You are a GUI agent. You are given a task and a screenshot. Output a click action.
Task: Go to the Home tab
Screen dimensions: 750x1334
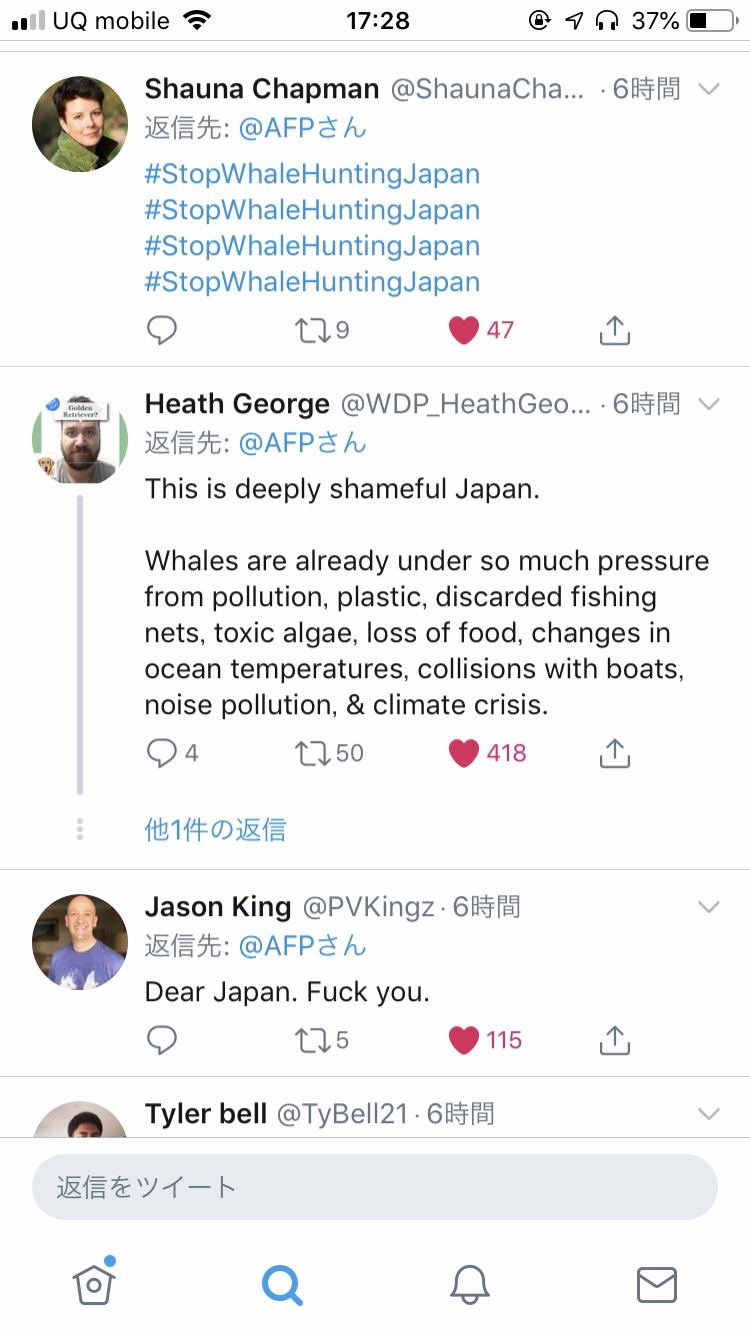94,1282
